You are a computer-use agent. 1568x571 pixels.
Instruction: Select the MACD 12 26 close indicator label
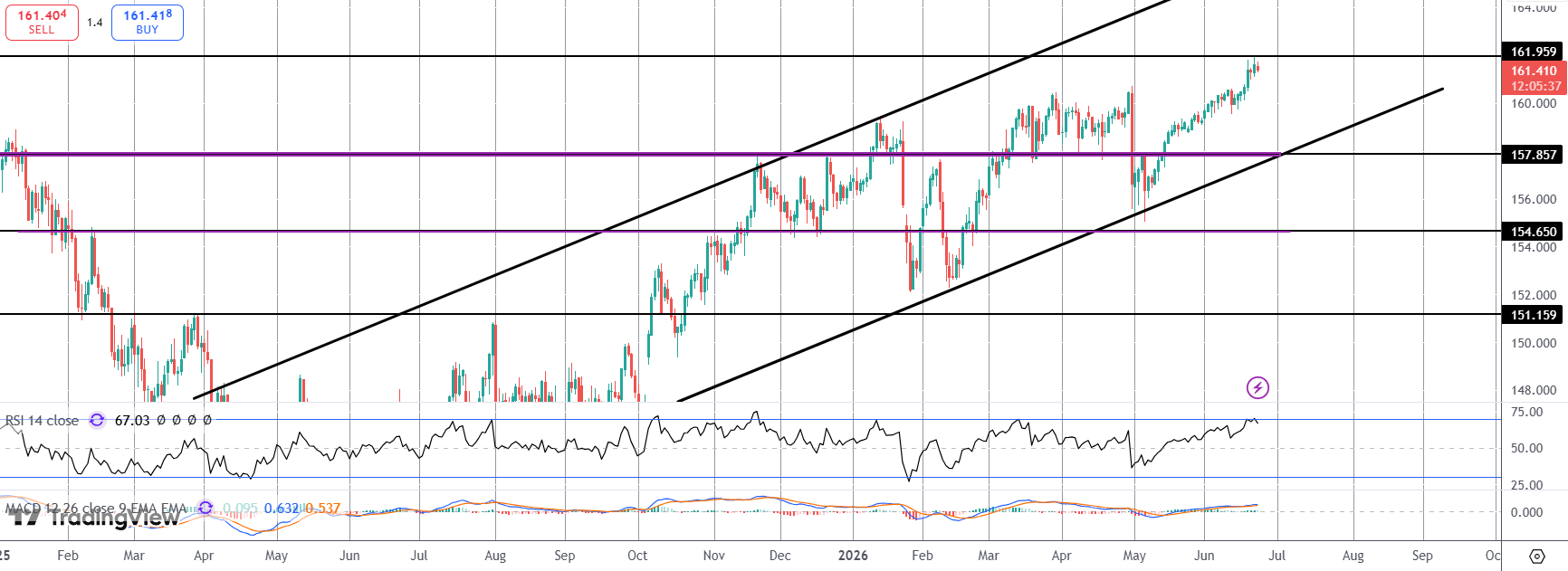coord(97,509)
